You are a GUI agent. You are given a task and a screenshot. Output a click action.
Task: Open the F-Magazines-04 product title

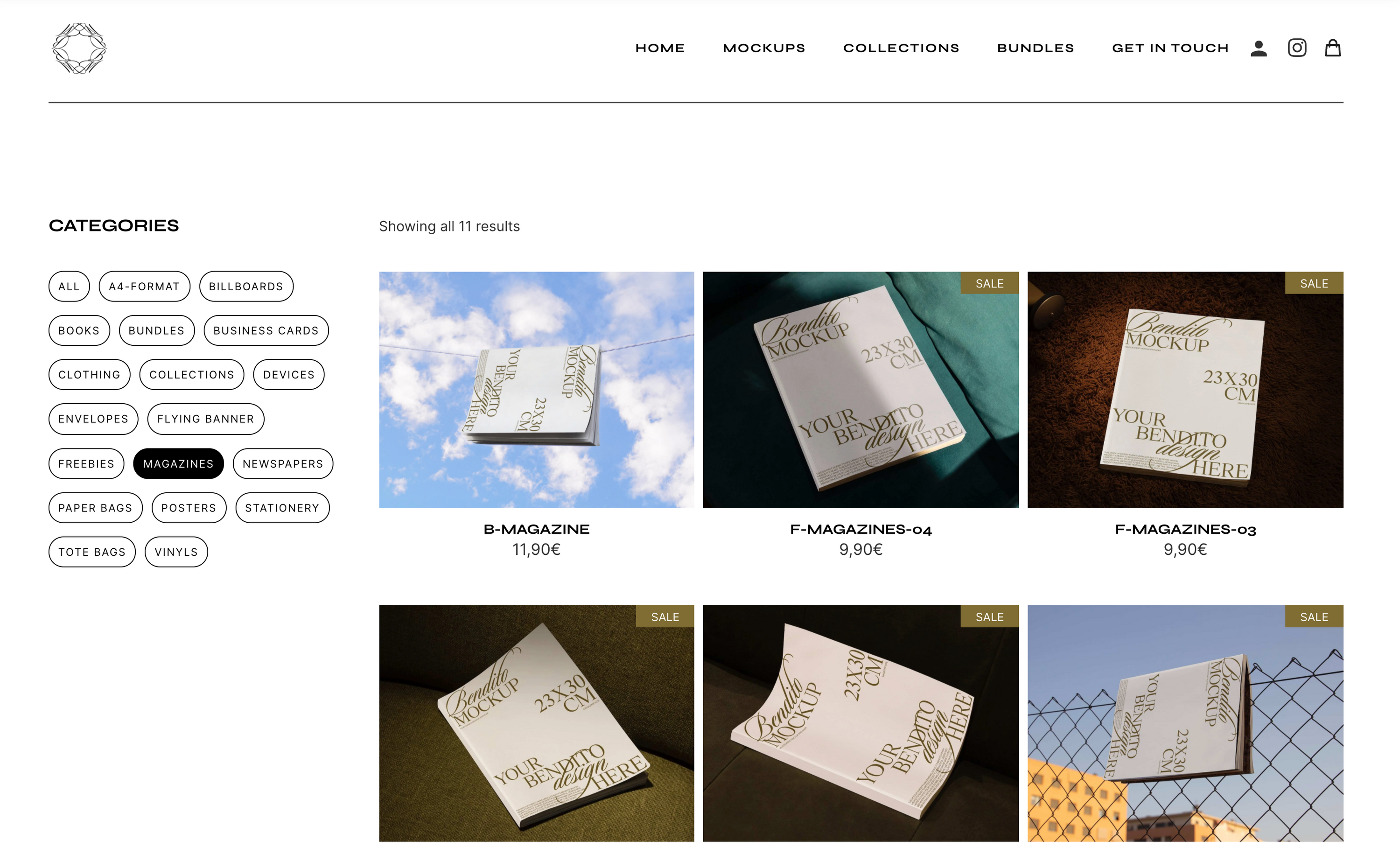[x=860, y=529]
